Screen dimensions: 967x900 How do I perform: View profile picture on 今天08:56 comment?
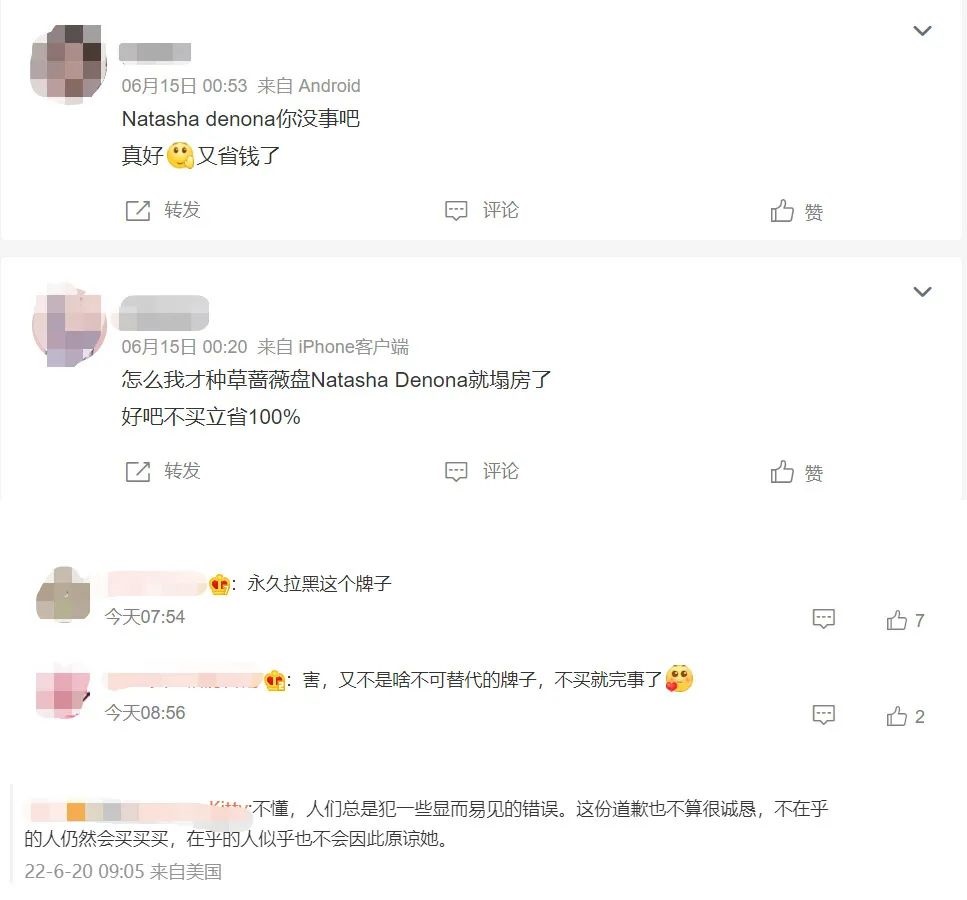pos(64,690)
